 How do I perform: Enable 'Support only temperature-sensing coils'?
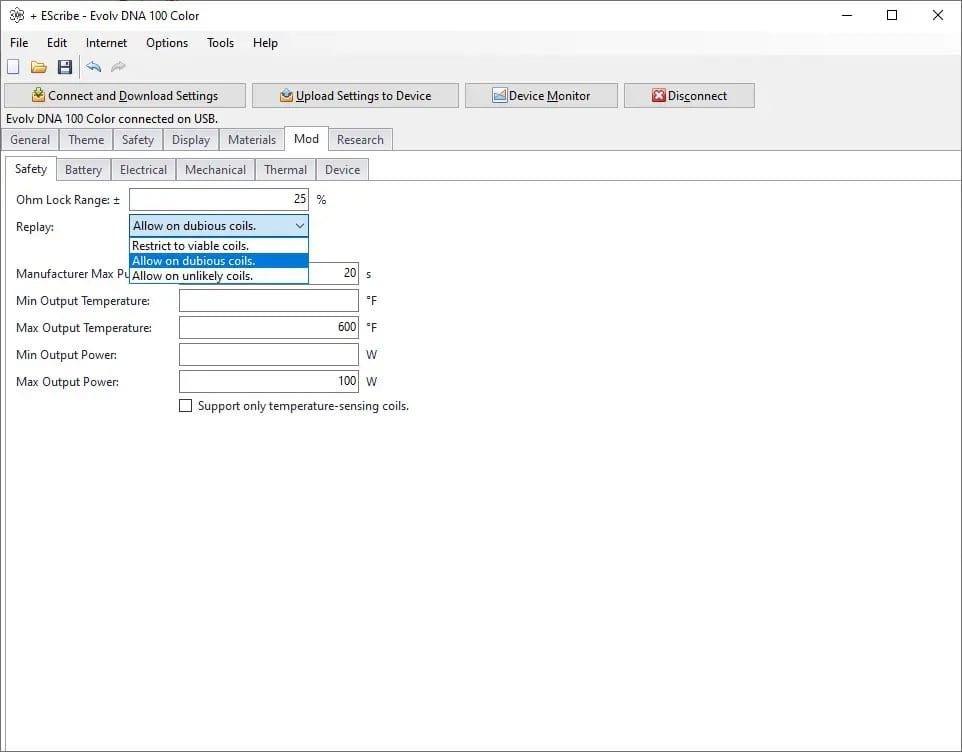pyautogui.click(x=185, y=405)
